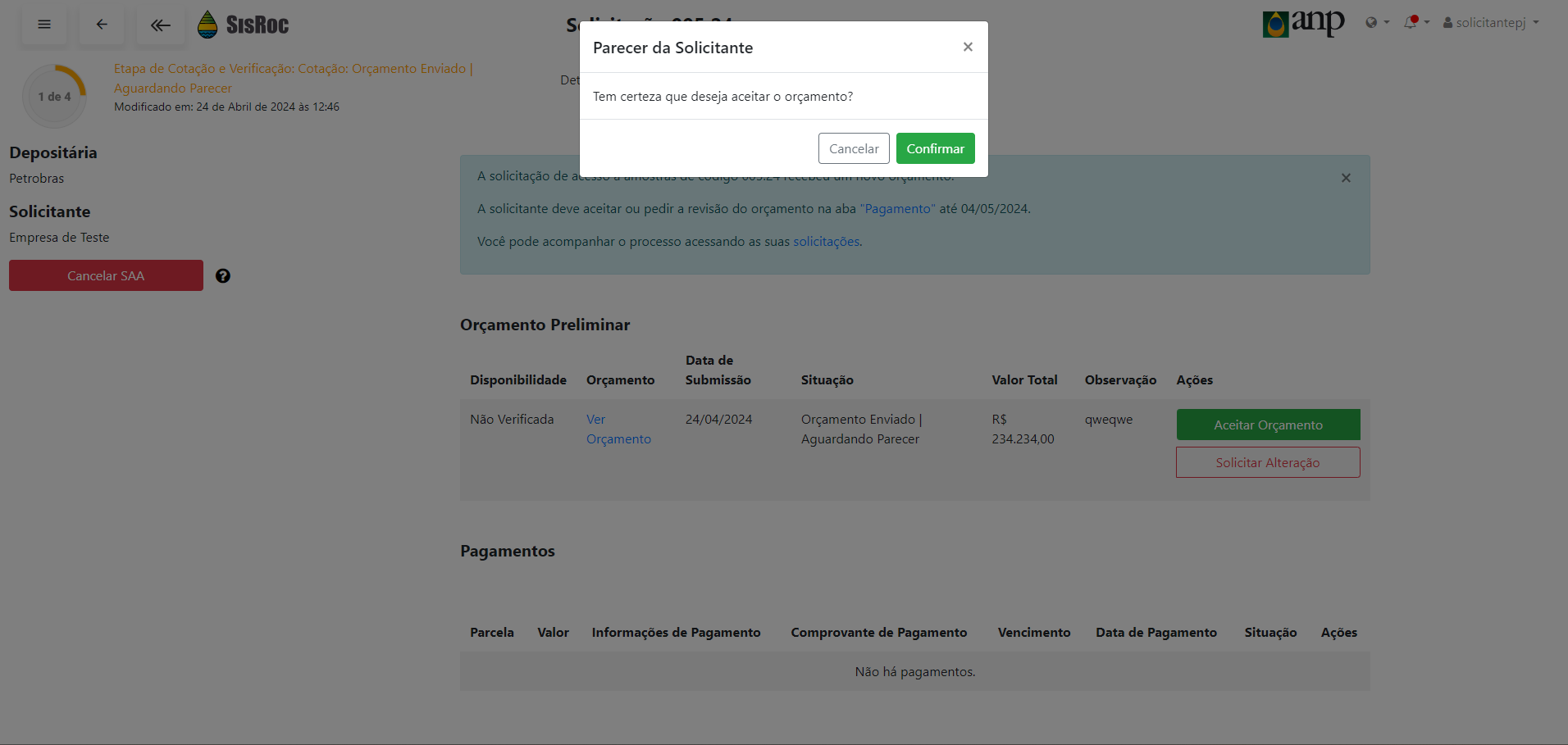Click the help question mark icon
The height and width of the screenshot is (745, 1568).
pos(223,276)
